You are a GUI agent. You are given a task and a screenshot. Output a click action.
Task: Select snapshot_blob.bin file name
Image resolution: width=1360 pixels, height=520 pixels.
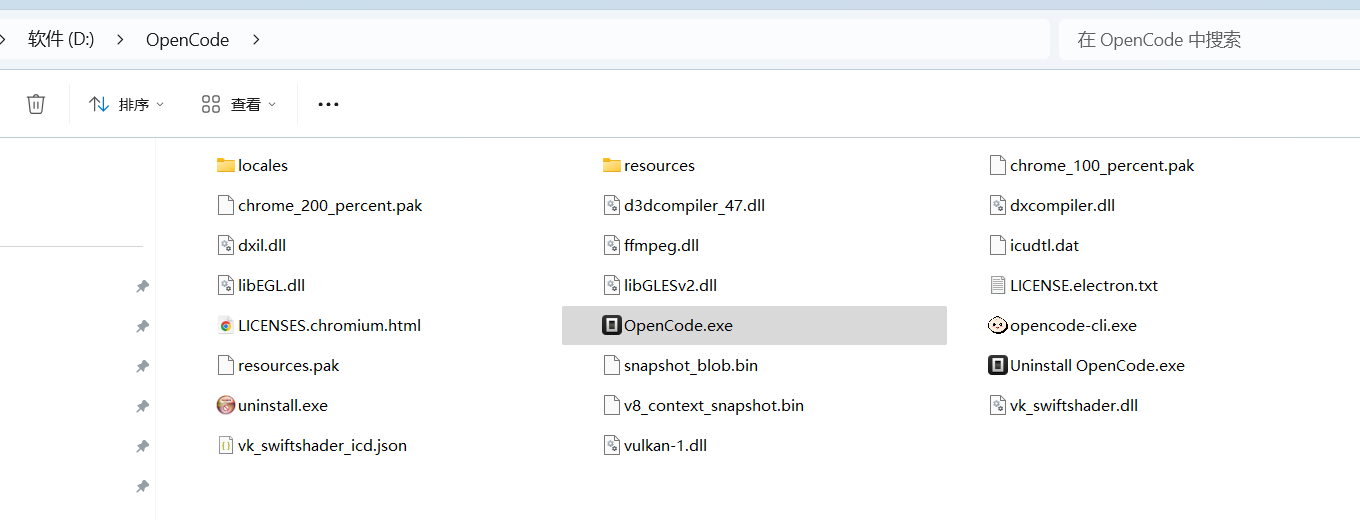[690, 365]
